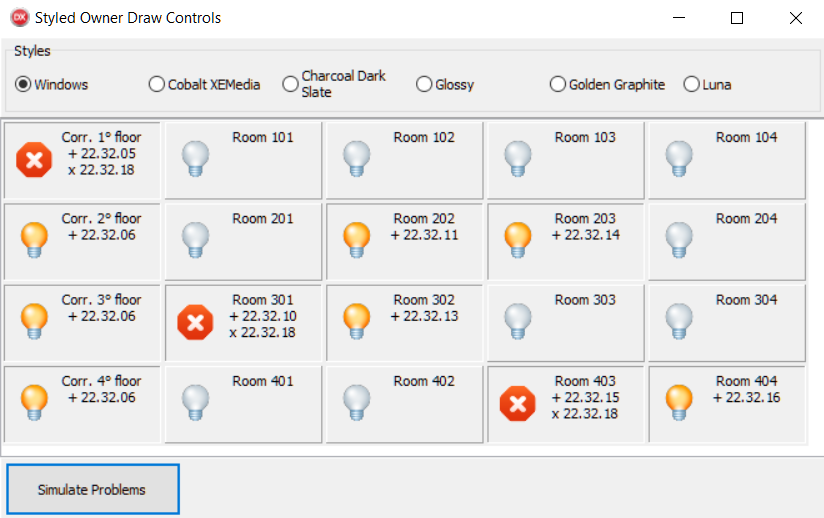
Task: Choose the Charcoal Dark Slate style option
Action: 291,84
